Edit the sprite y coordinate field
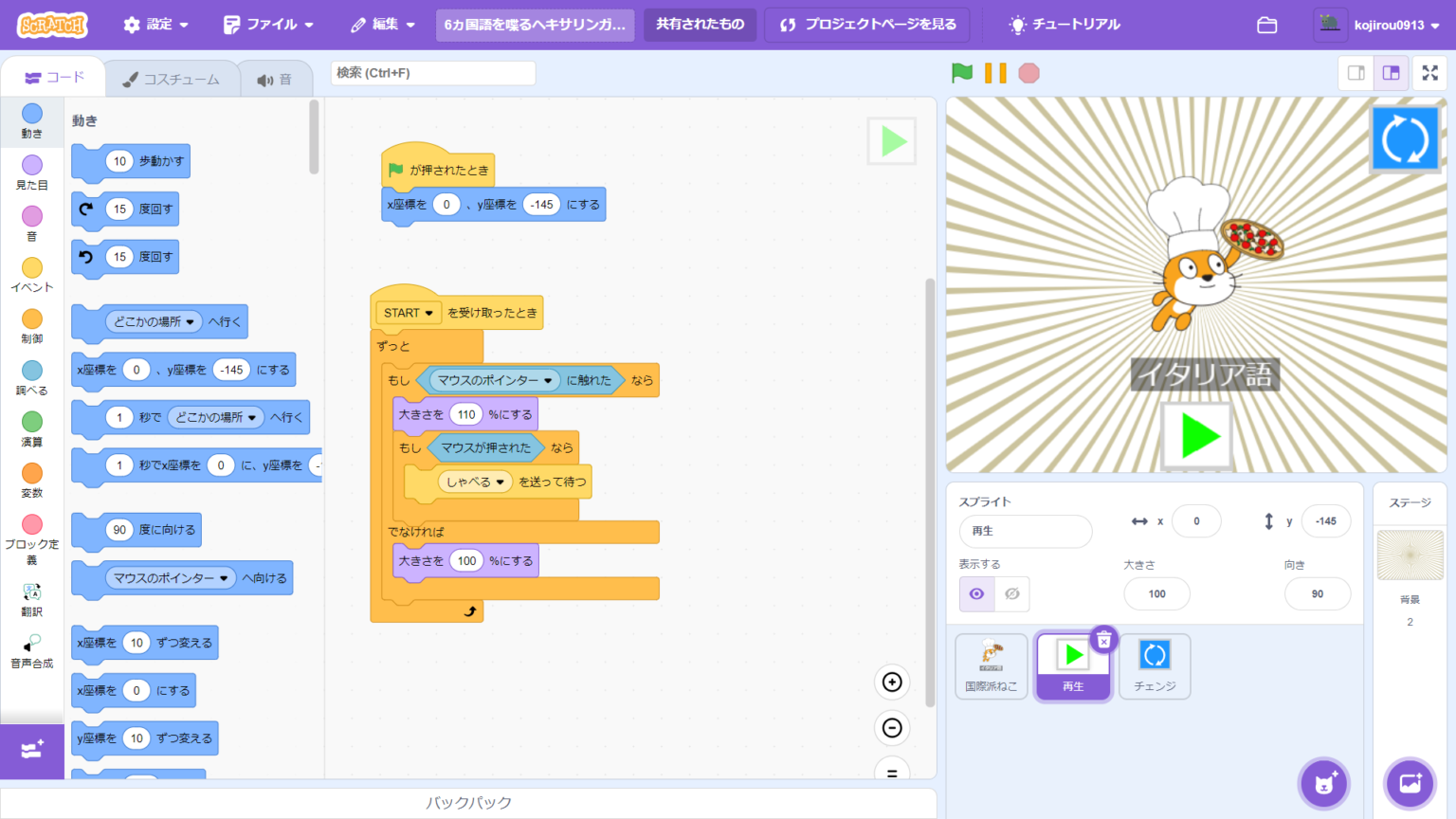 click(x=1326, y=521)
